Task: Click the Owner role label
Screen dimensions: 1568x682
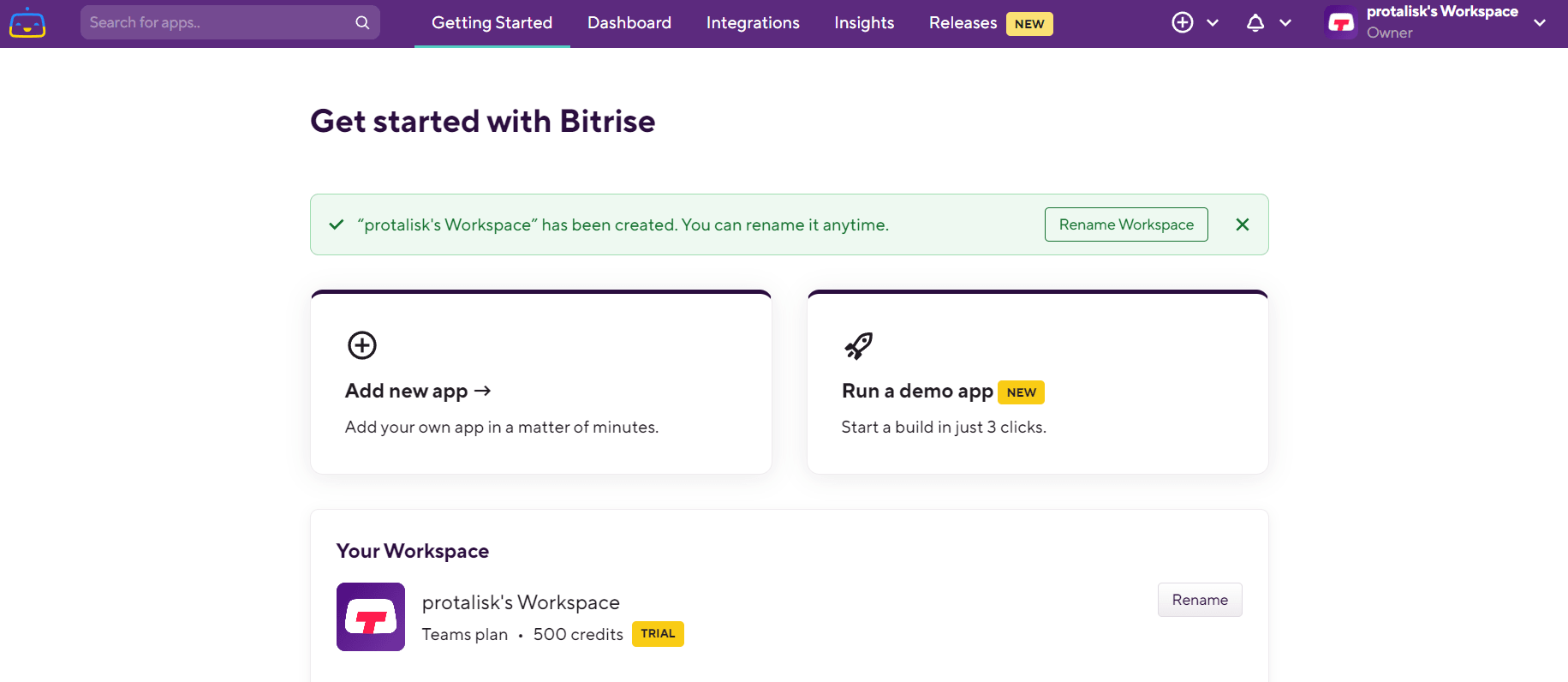Action: (1390, 33)
